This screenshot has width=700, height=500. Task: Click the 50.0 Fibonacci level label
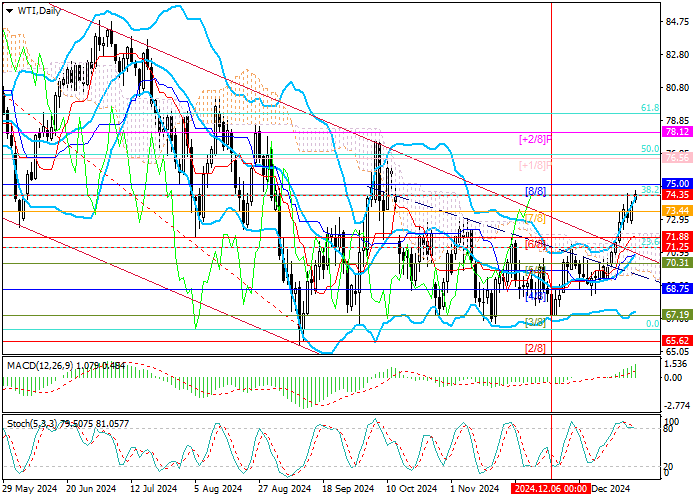(649, 148)
